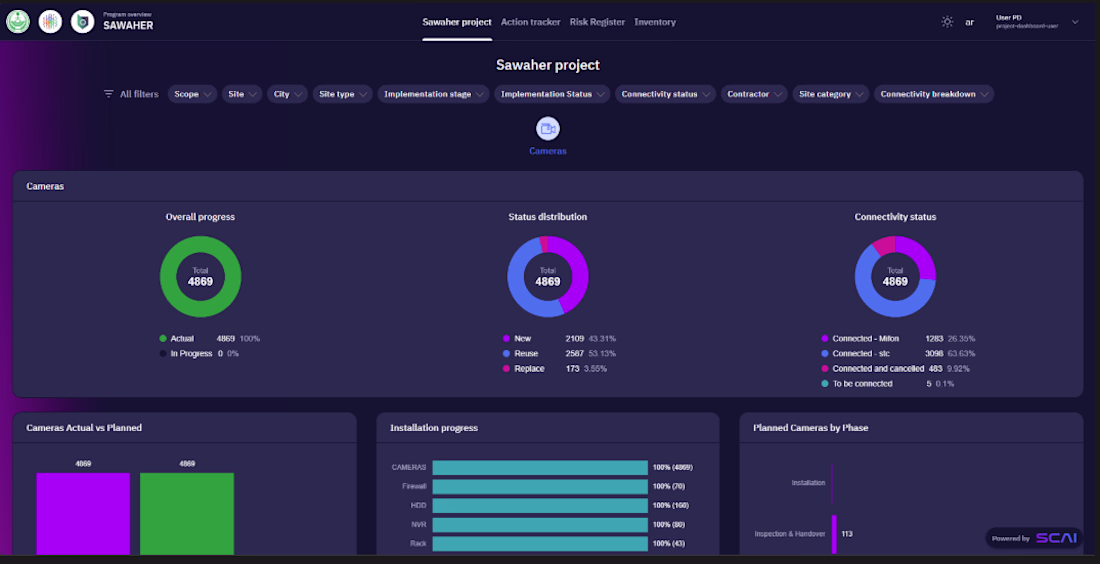Expand the Connectivity breakdown filter dropdown
The image size is (1100, 564).
tap(934, 94)
